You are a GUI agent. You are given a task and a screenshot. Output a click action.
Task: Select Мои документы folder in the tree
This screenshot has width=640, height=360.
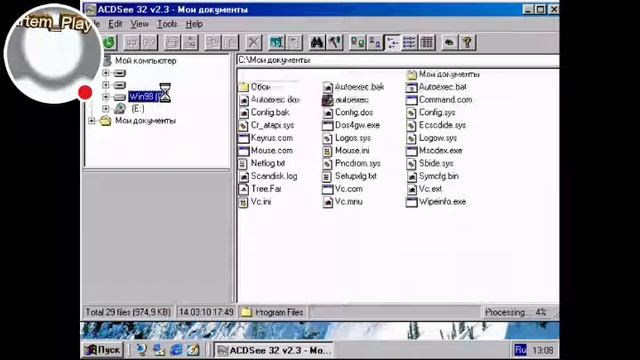tap(145, 121)
